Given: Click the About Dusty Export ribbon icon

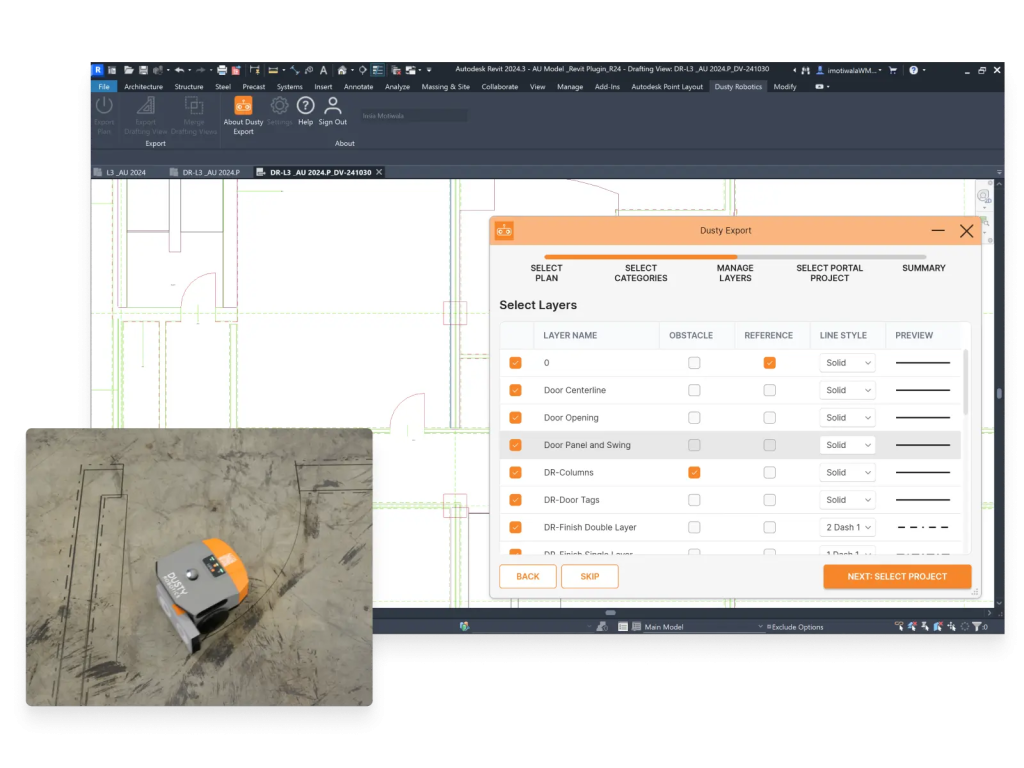Looking at the screenshot, I should tap(243, 106).
